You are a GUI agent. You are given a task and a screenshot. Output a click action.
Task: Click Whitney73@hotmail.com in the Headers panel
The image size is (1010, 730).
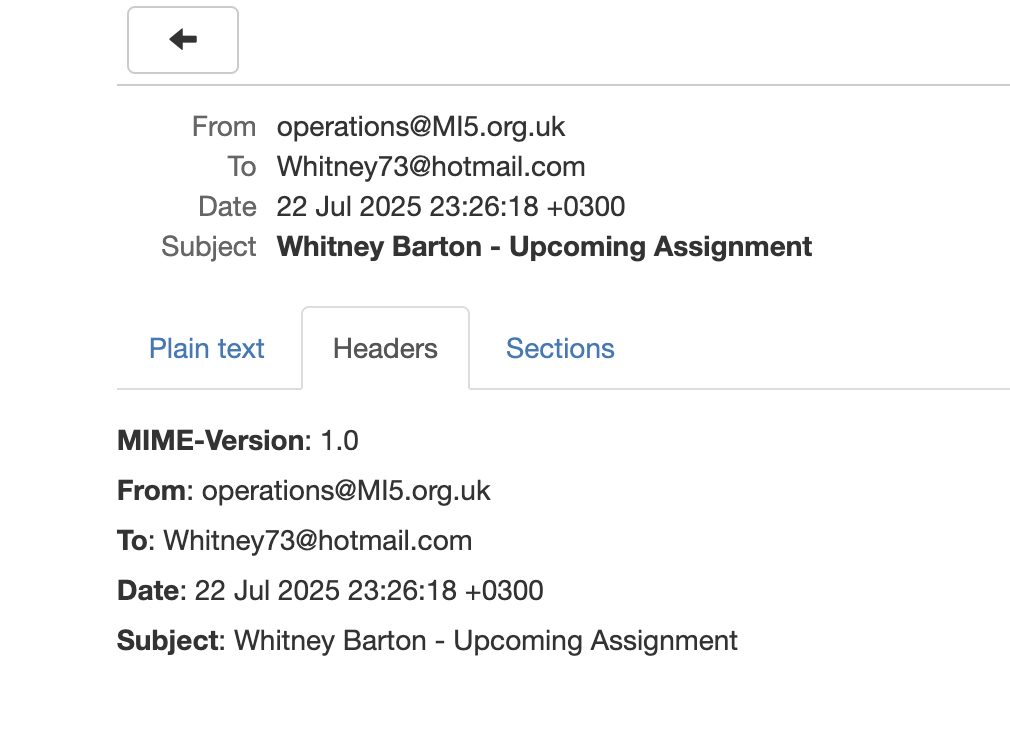point(318,541)
